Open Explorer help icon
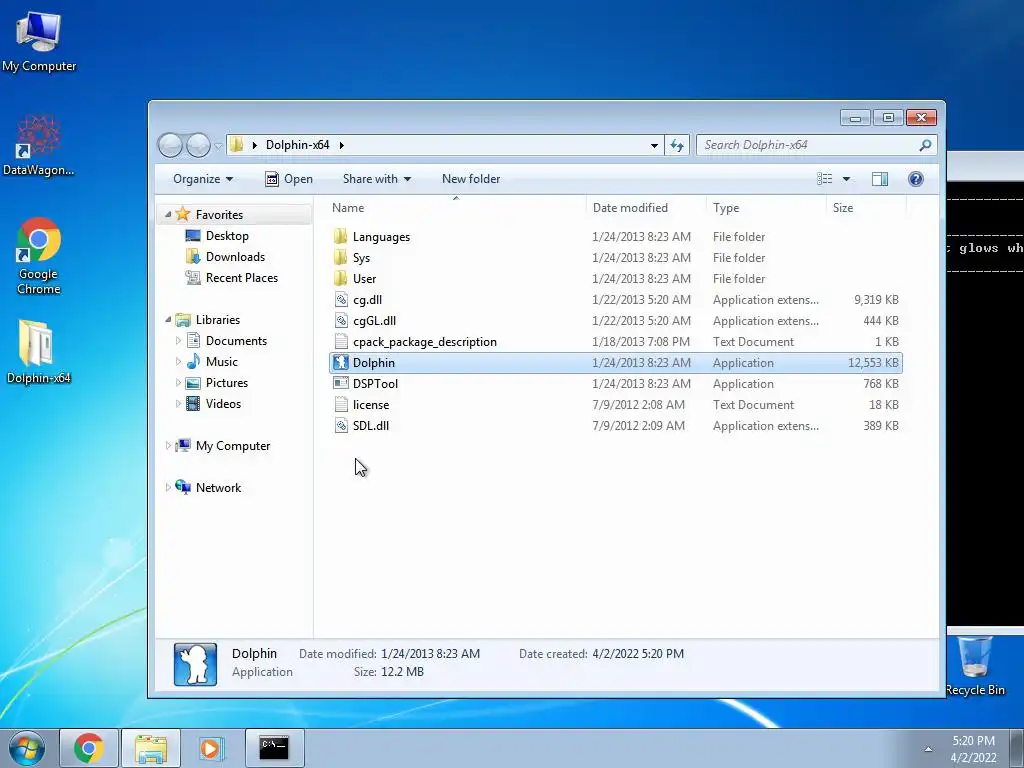The image size is (1024, 768). pyautogui.click(x=916, y=179)
